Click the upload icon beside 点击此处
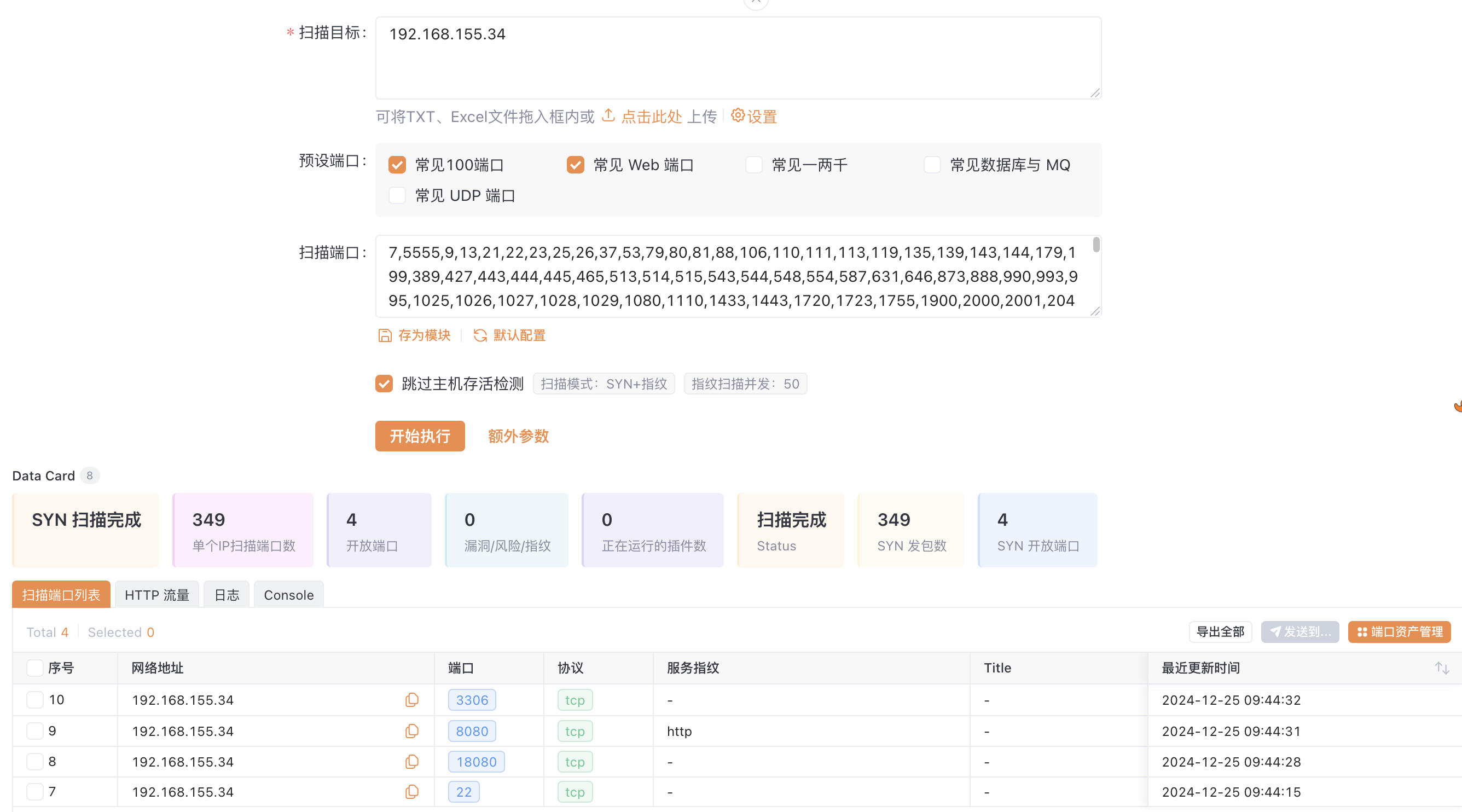The image size is (1462, 812). coord(608,116)
